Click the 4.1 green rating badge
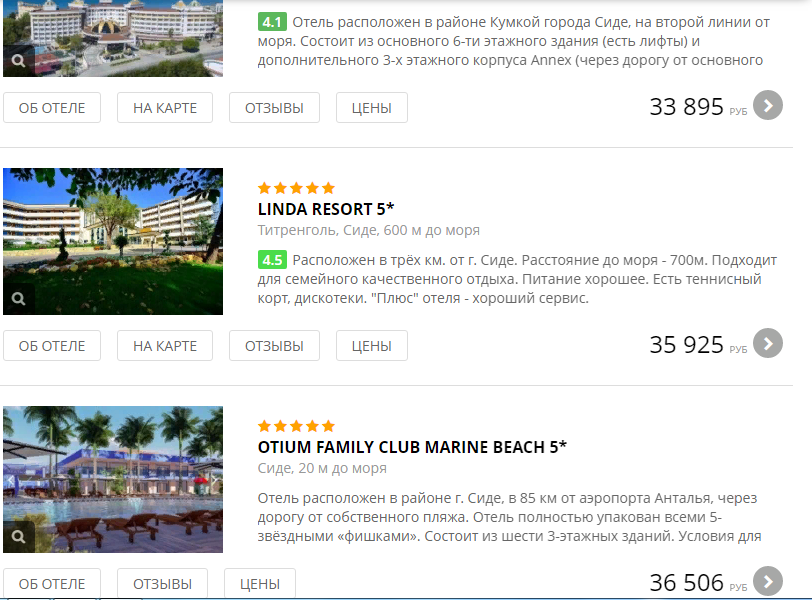 (x=272, y=22)
